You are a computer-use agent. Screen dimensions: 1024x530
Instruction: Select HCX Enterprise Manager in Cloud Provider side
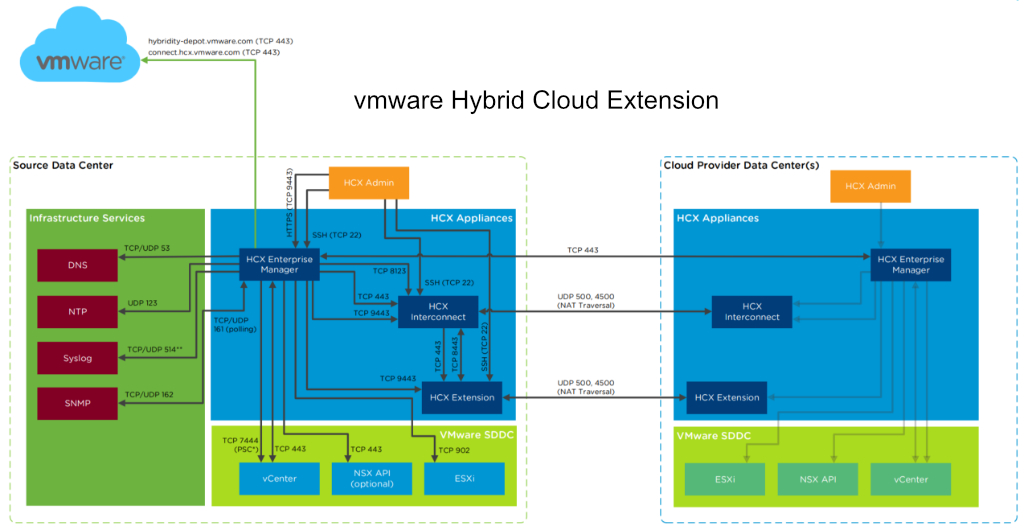pos(909,264)
